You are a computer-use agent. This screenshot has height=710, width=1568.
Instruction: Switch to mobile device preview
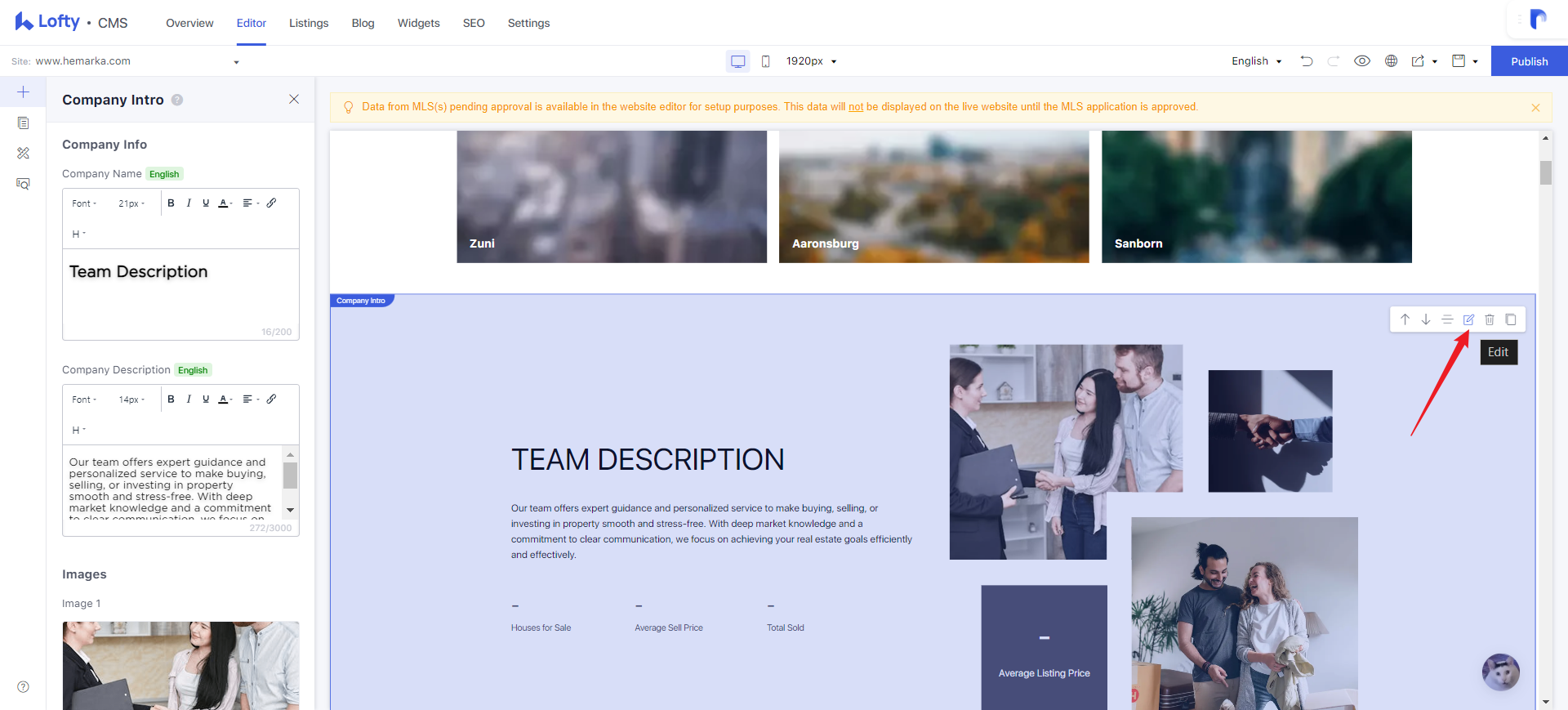coord(765,61)
